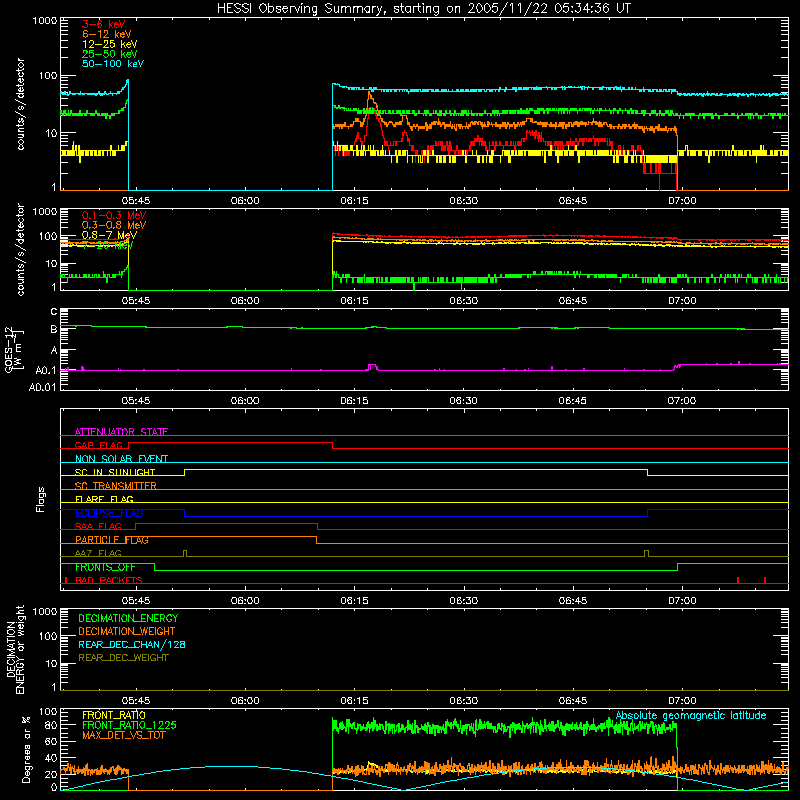
Task: Click the 06:45 tick label below the MeV plot
Action: tap(572, 301)
